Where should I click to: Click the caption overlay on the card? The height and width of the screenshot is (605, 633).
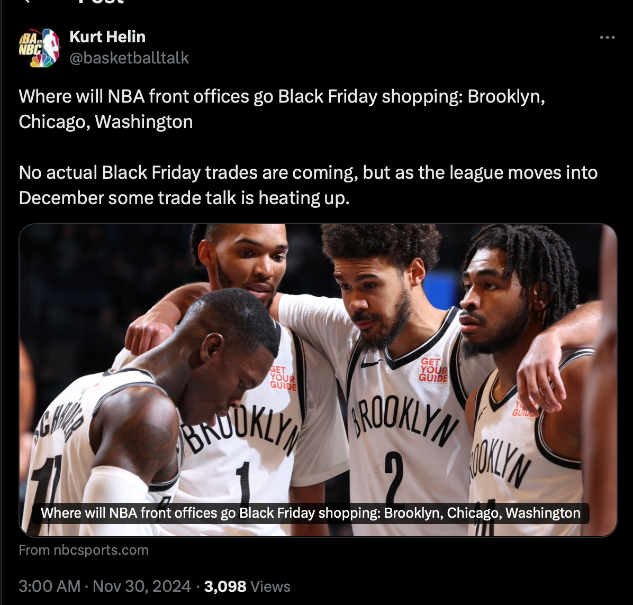coord(310,513)
